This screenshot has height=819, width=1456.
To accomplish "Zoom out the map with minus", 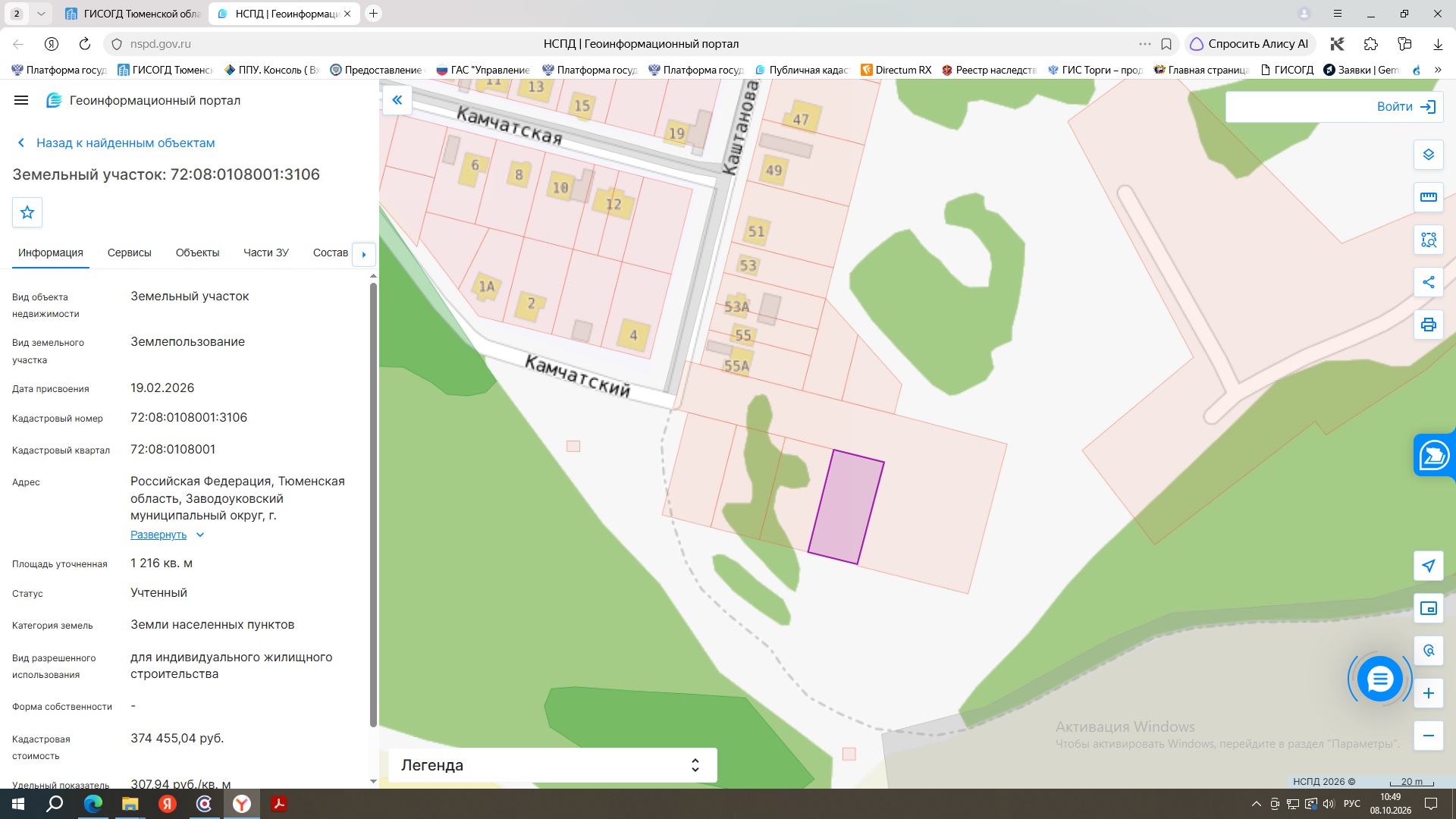I will pyautogui.click(x=1429, y=736).
